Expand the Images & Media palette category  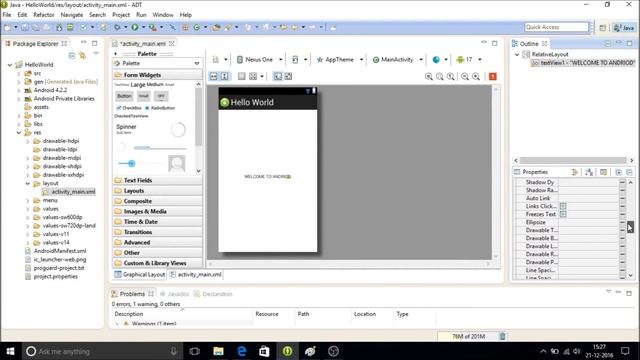pos(157,211)
